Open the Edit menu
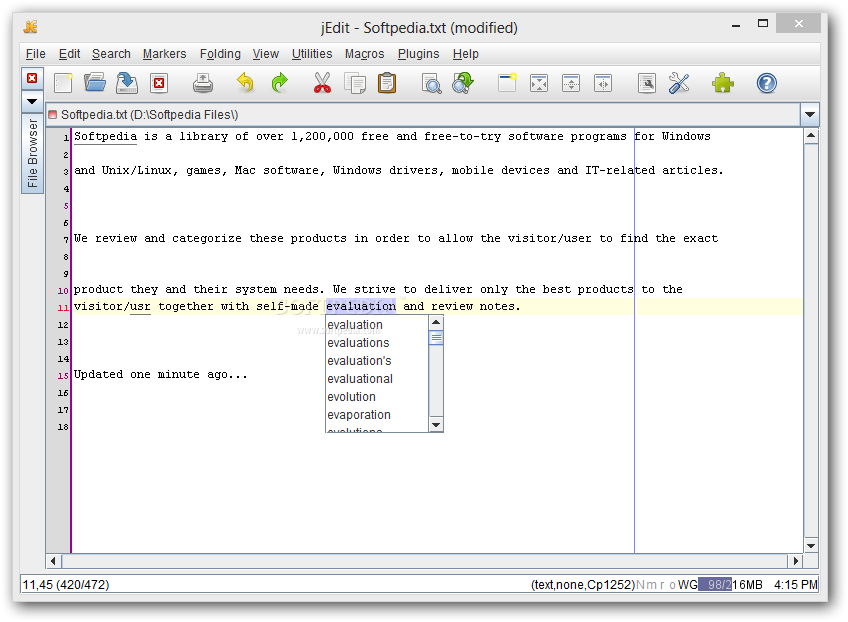 69,54
